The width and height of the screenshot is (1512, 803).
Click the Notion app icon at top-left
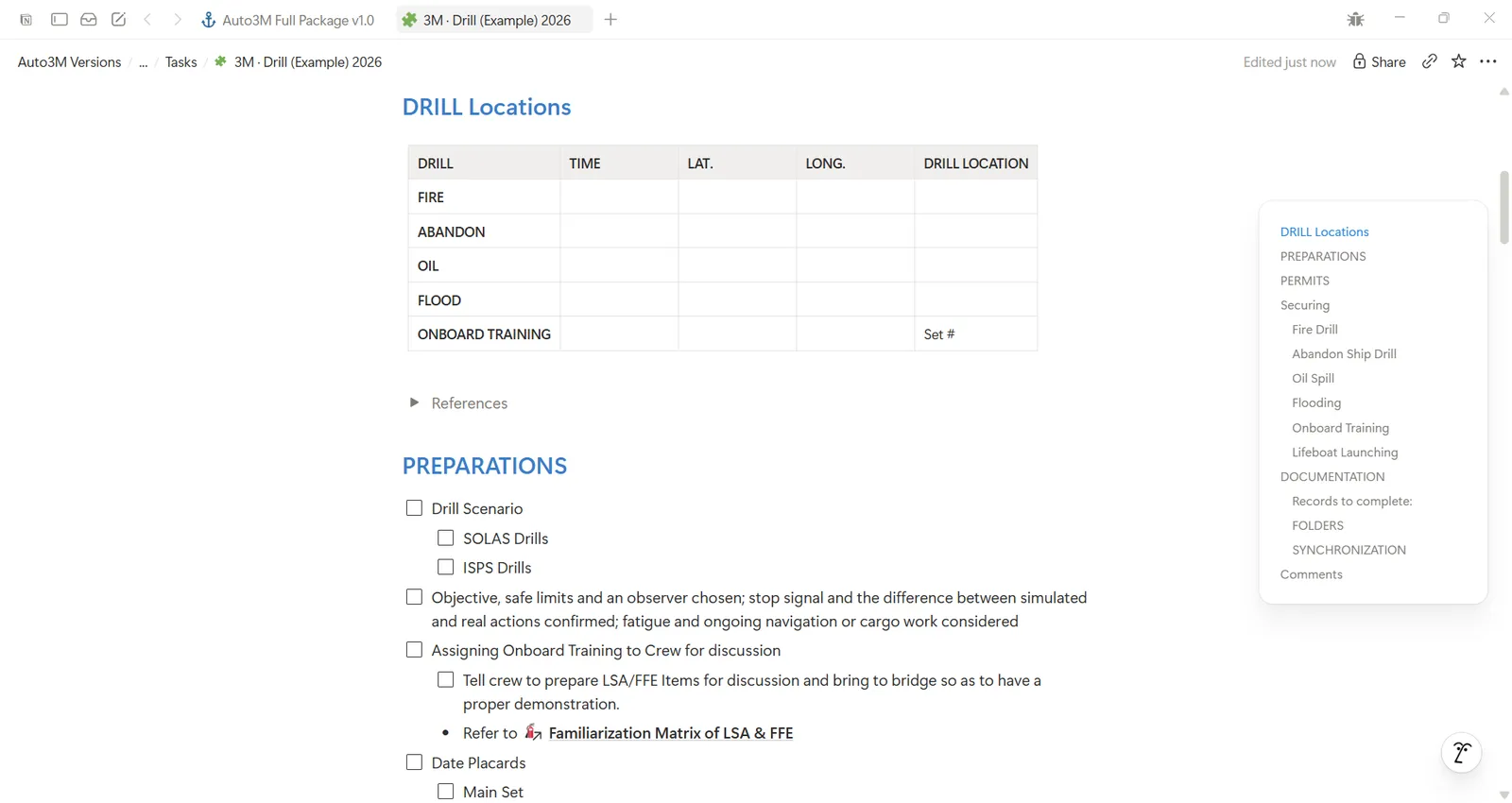click(26, 20)
